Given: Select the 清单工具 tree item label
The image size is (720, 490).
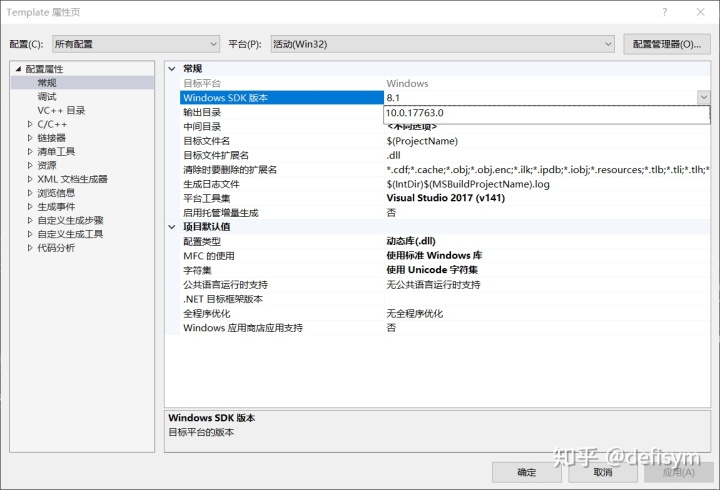Looking at the screenshot, I should point(56,152).
